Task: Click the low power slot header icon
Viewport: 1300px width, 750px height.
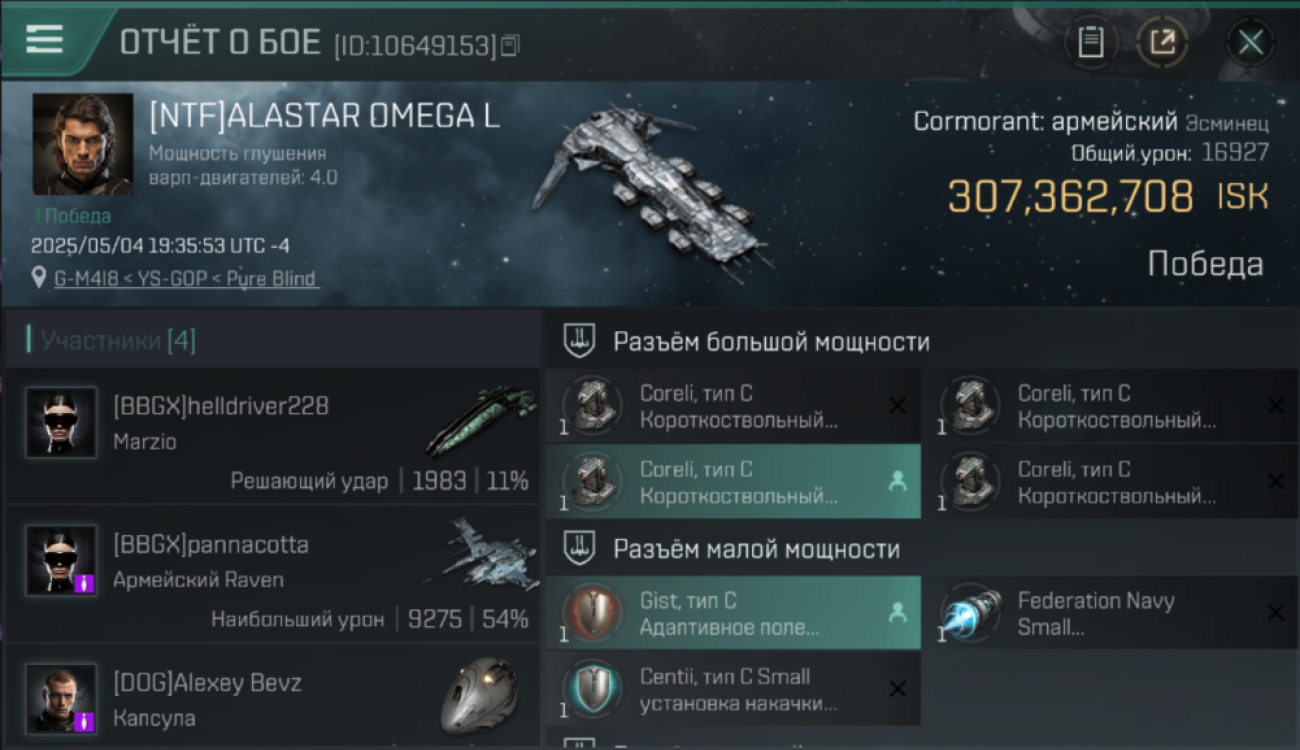Action: point(578,549)
